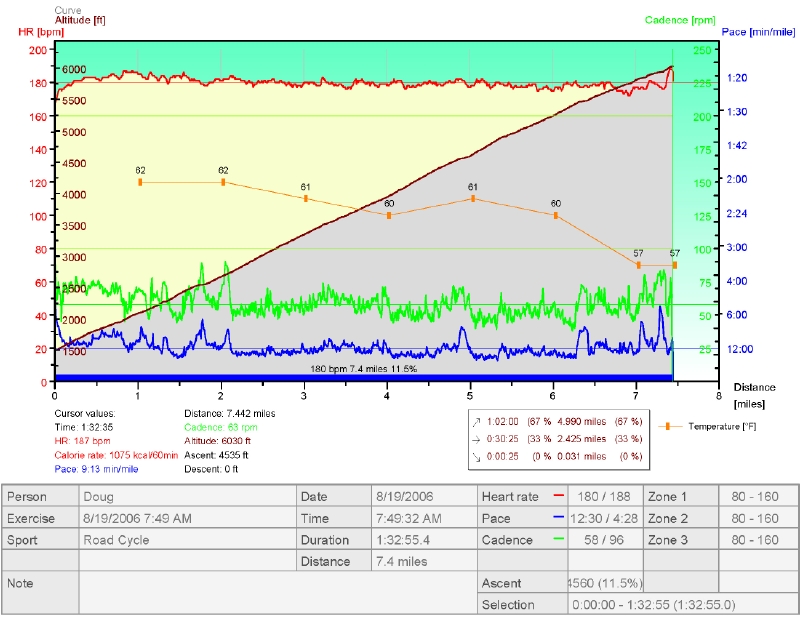Click the 62 temperature marker at mile 1
800x618 pixels.
pos(140,182)
